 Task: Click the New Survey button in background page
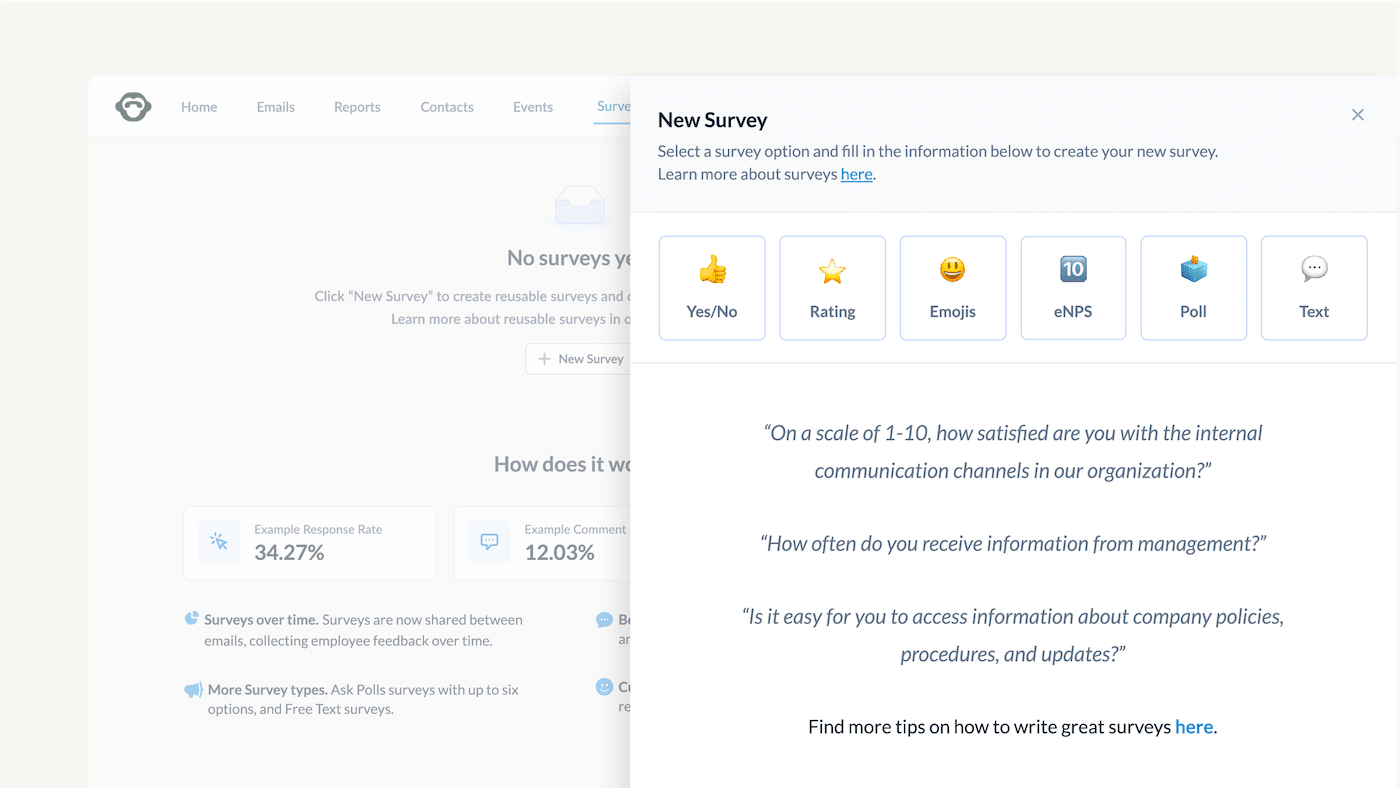(580, 359)
